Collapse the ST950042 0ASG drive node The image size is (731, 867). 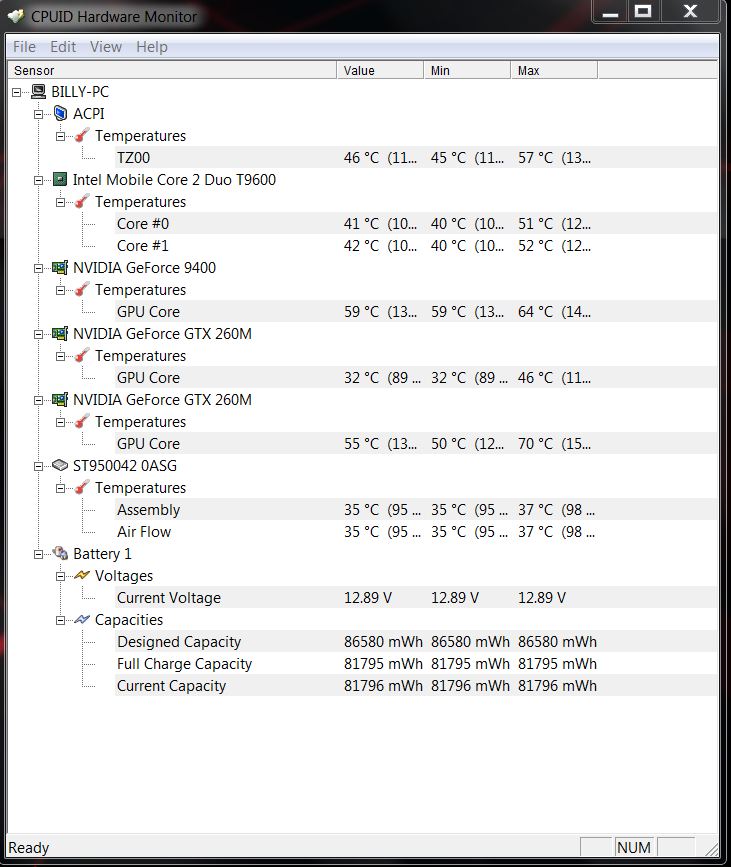39,466
